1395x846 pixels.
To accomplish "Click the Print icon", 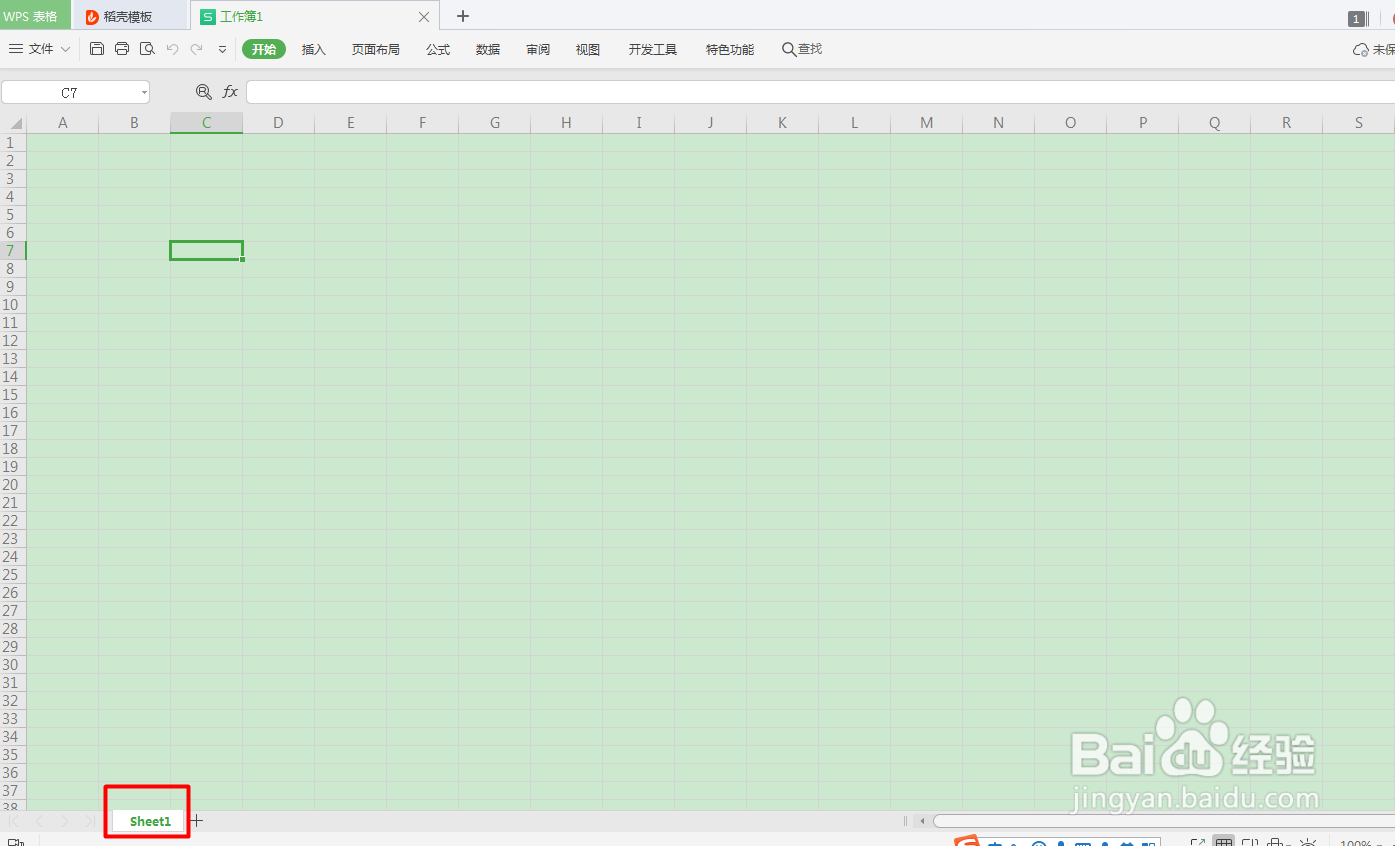I will click(x=122, y=49).
